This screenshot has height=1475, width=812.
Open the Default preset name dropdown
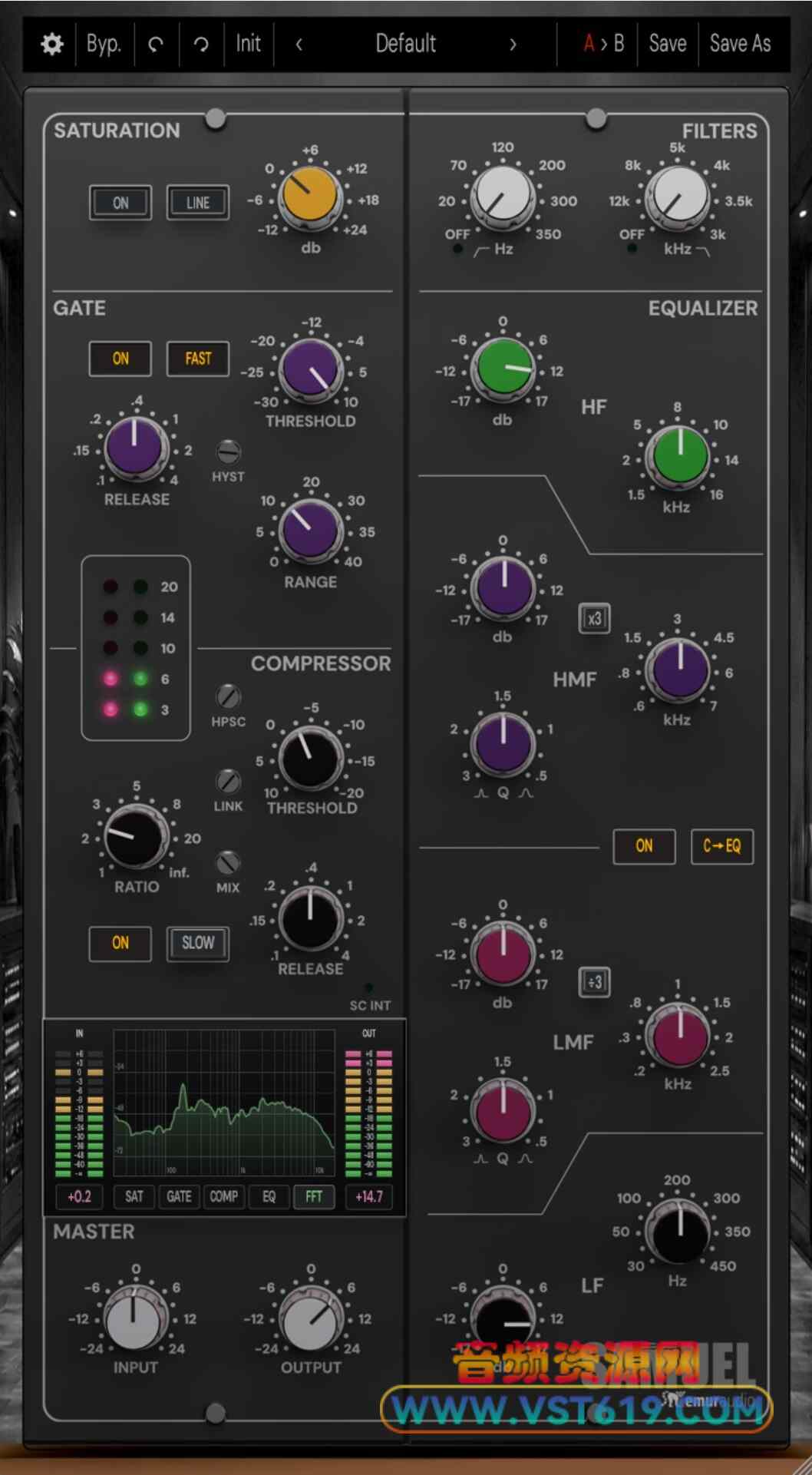[405, 44]
